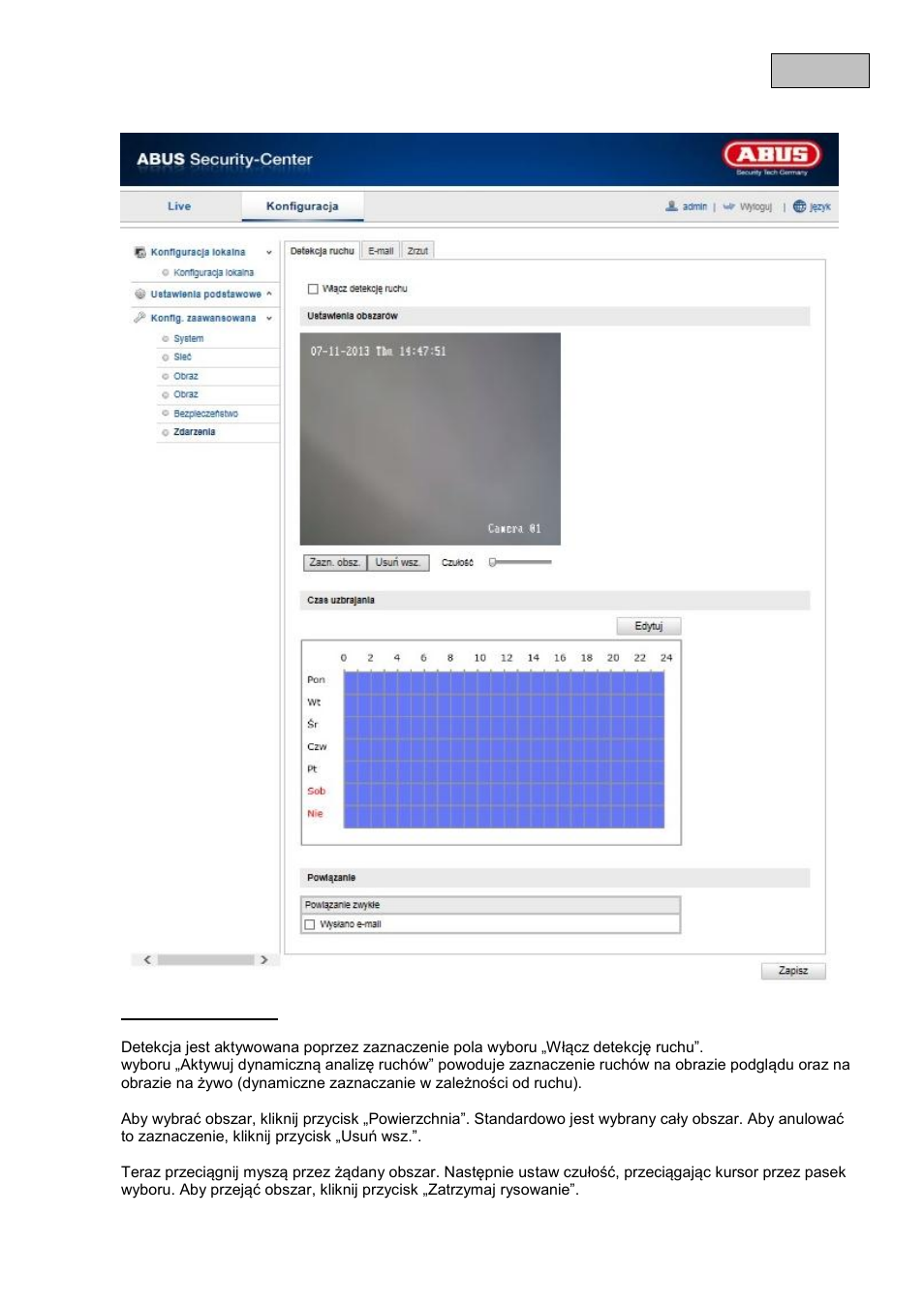Switch to the Zrzut tab
This screenshot has height=1308, width=924.
pyautogui.click(x=417, y=251)
